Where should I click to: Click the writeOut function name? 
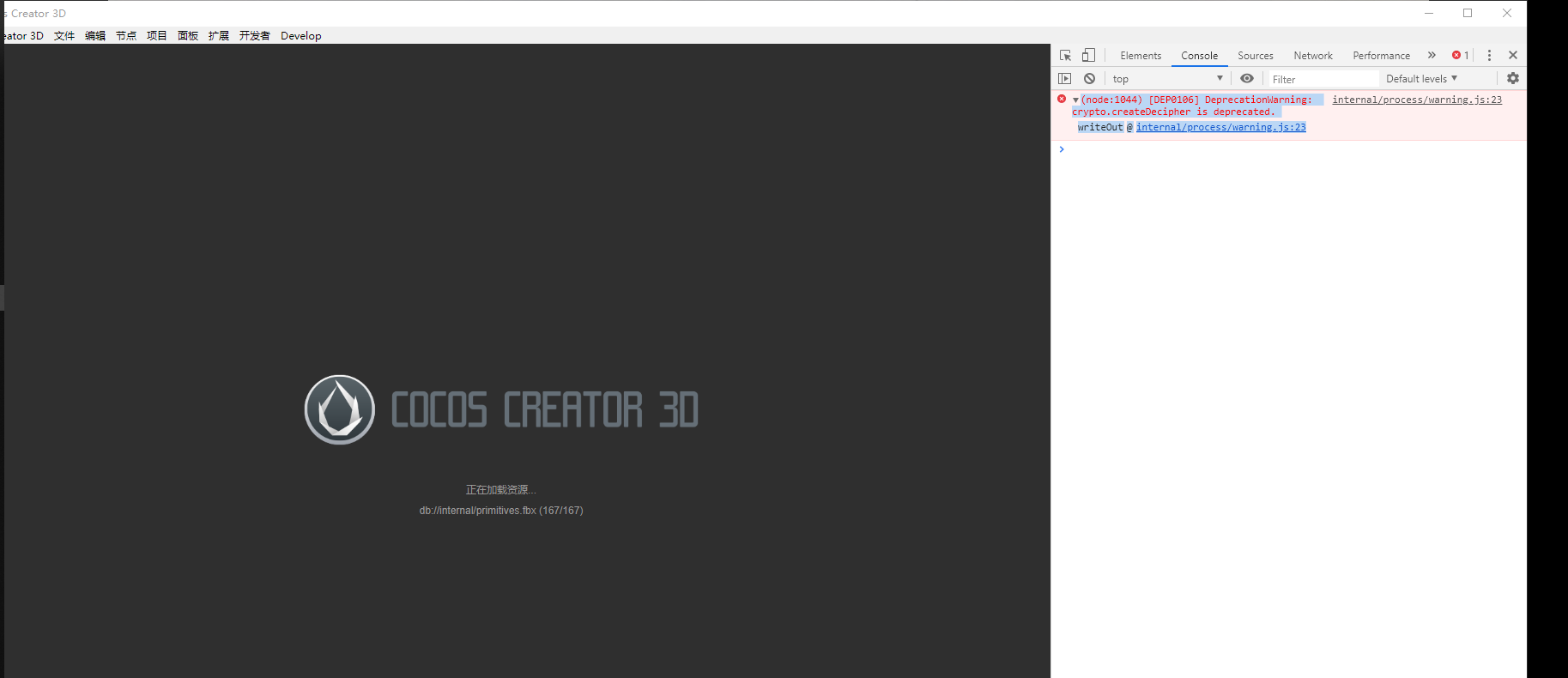pos(1100,127)
